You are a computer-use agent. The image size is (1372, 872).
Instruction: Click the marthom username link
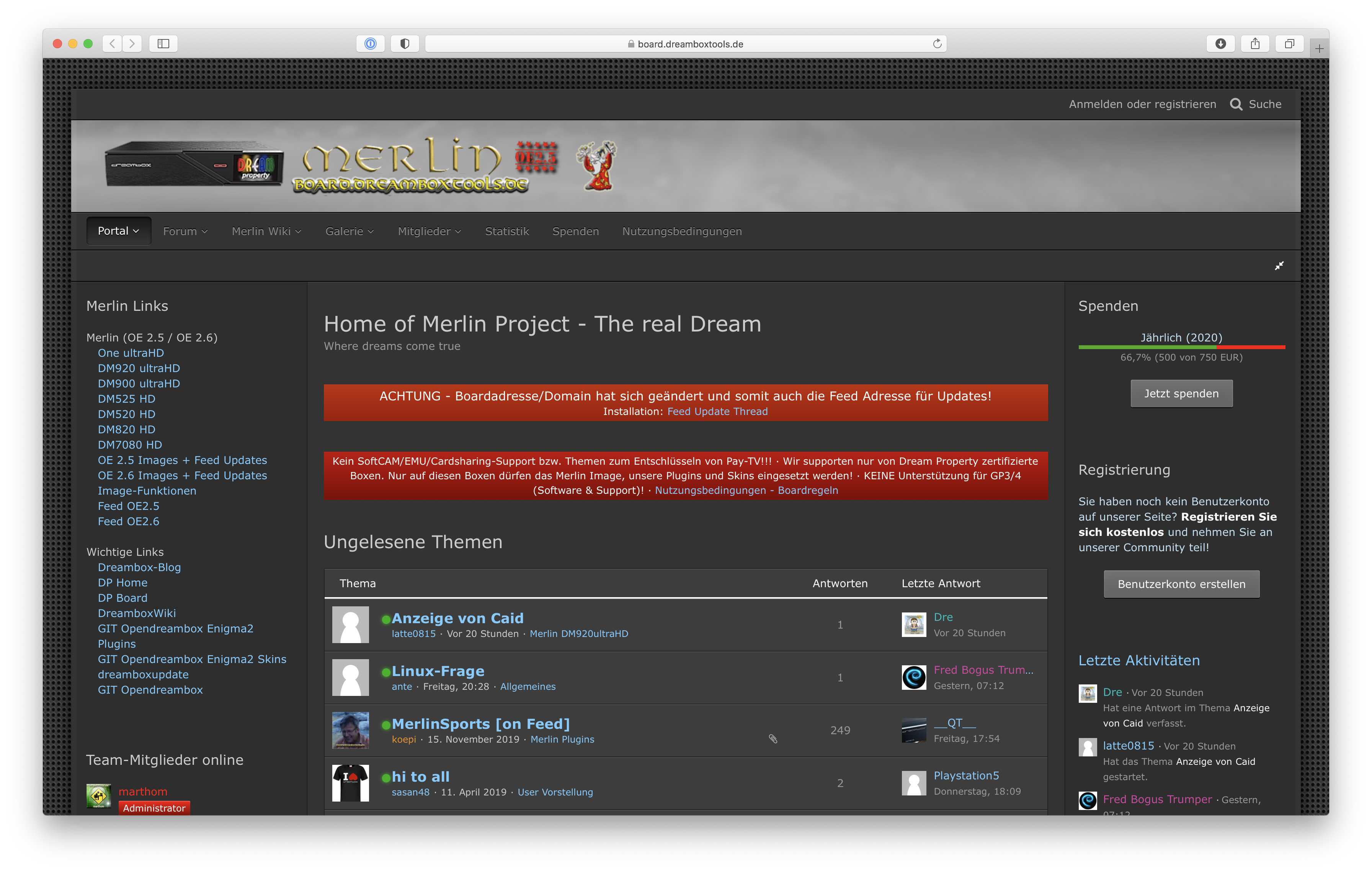(143, 792)
